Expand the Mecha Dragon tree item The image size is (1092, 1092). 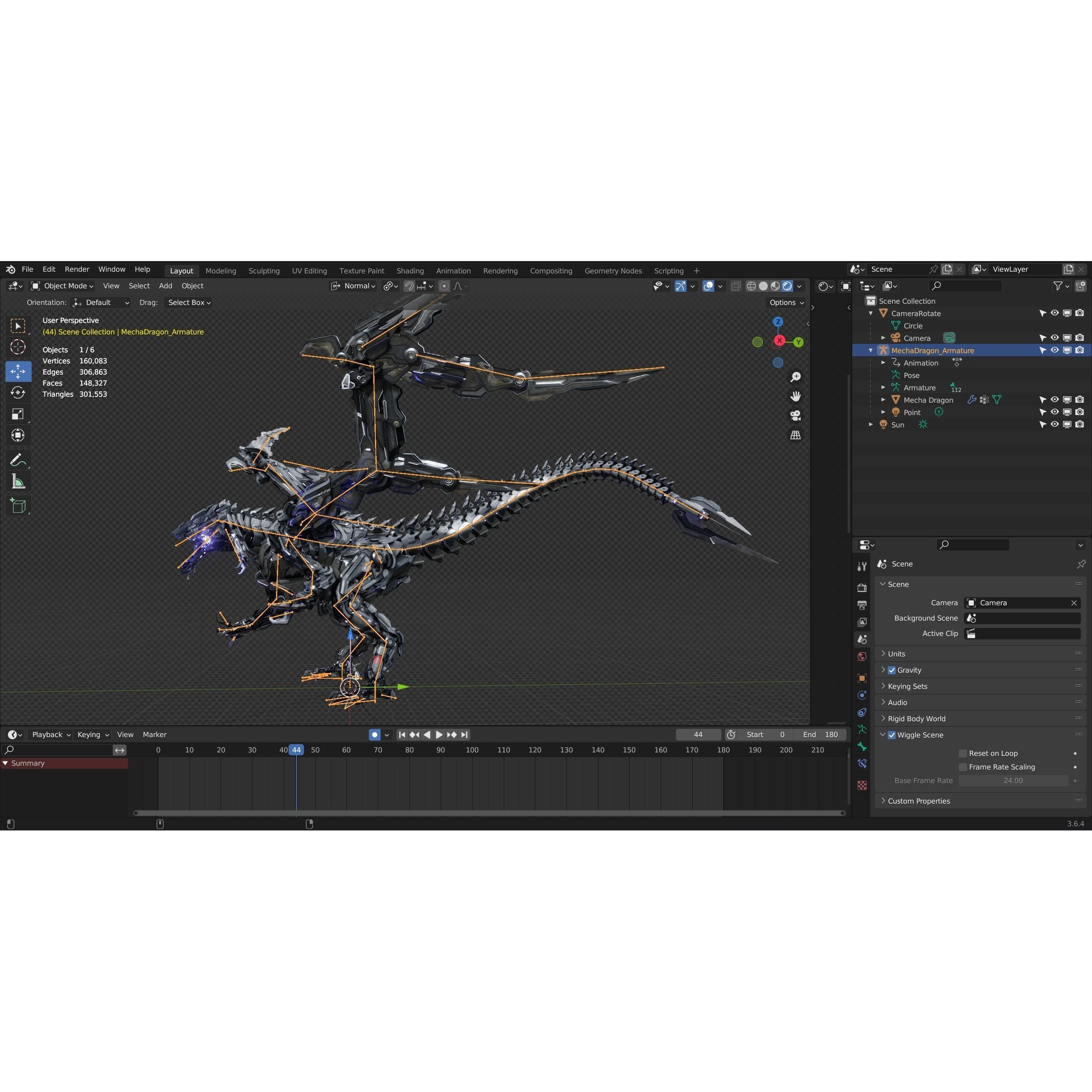click(x=883, y=400)
